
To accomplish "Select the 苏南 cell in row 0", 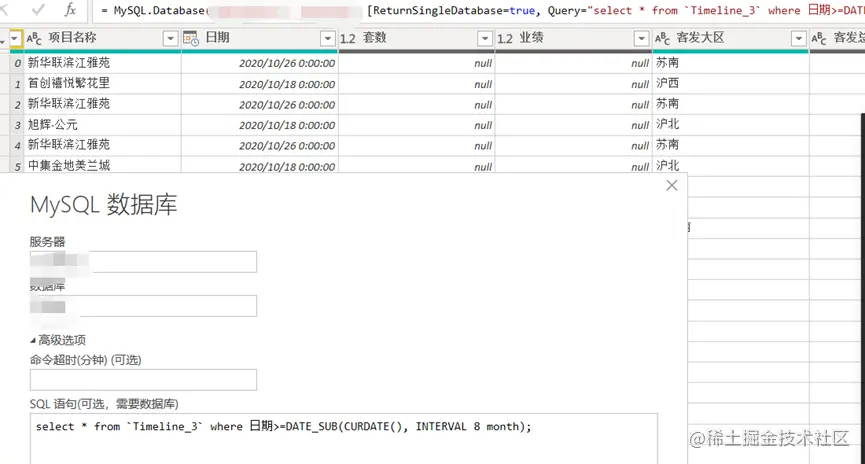I will click(731, 63).
